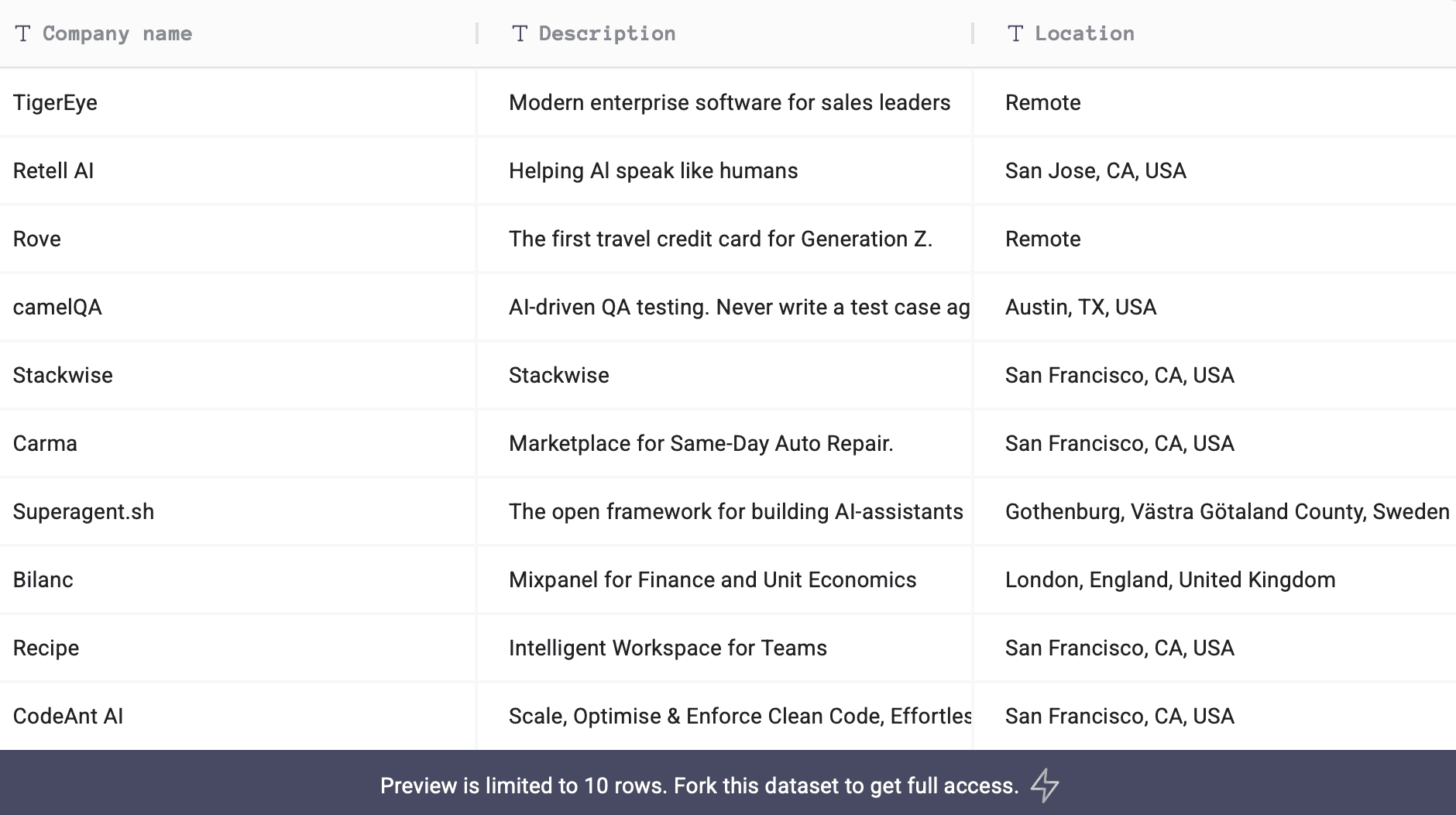
Task: Select the Description column header
Action: (606, 33)
